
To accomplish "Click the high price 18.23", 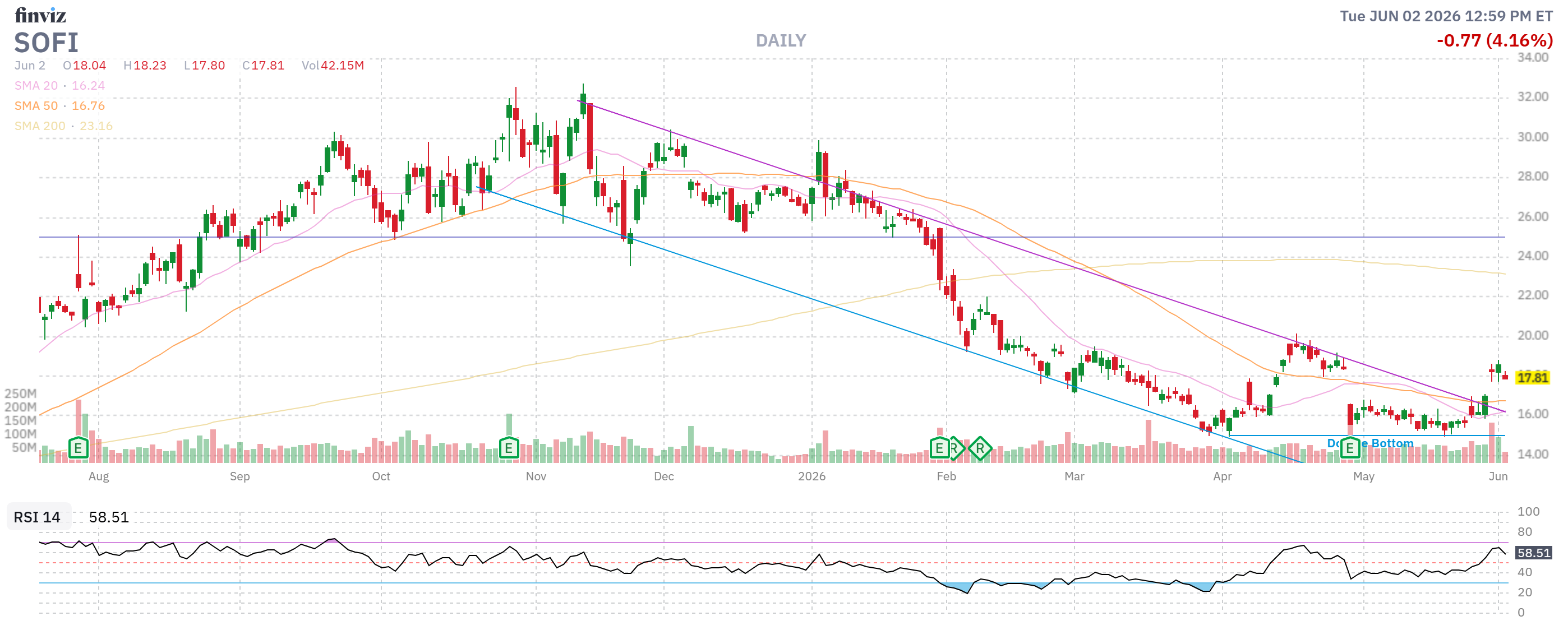I will pos(150,66).
